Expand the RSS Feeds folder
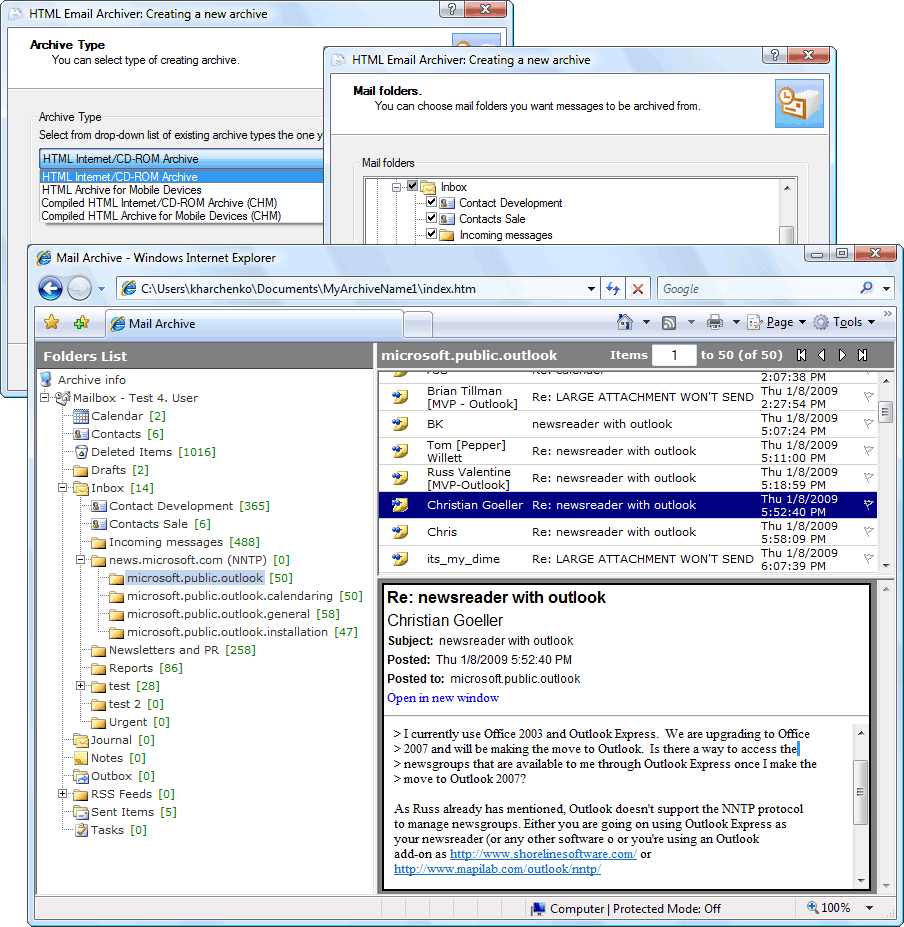 [62, 793]
